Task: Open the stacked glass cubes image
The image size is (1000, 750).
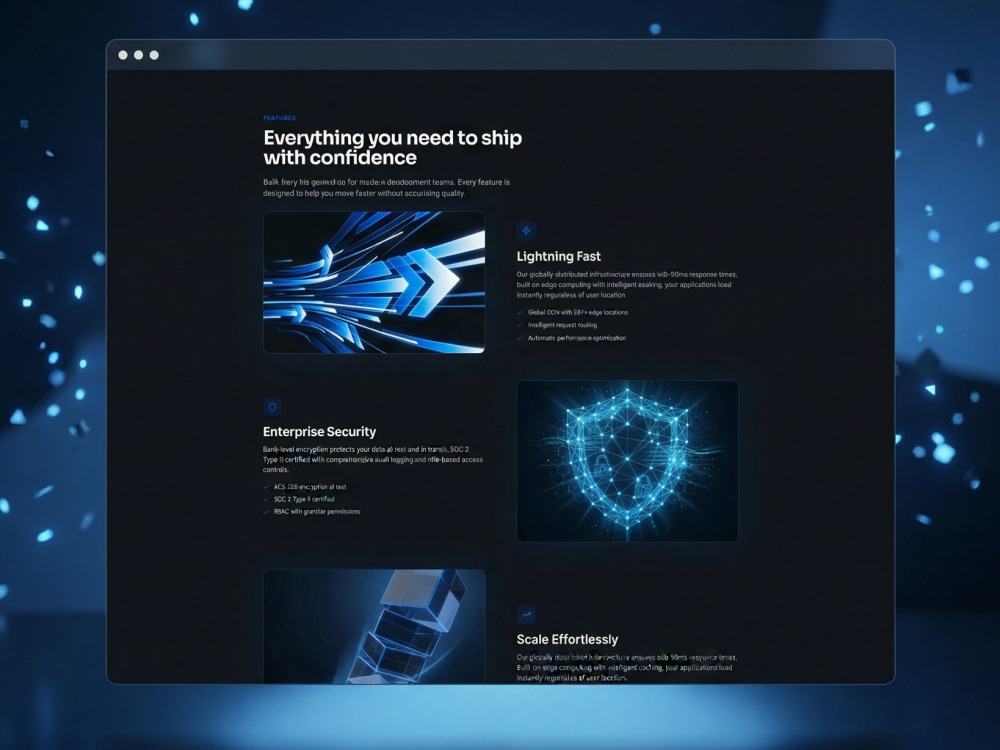Action: click(374, 627)
